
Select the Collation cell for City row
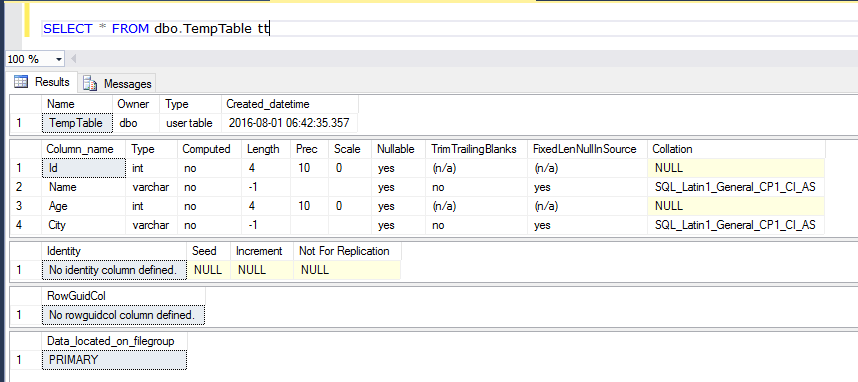tap(736, 225)
